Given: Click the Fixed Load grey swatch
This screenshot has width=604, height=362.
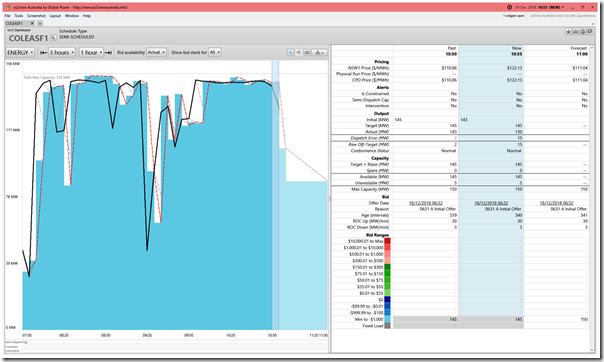Looking at the screenshot, I should pos(388,326).
